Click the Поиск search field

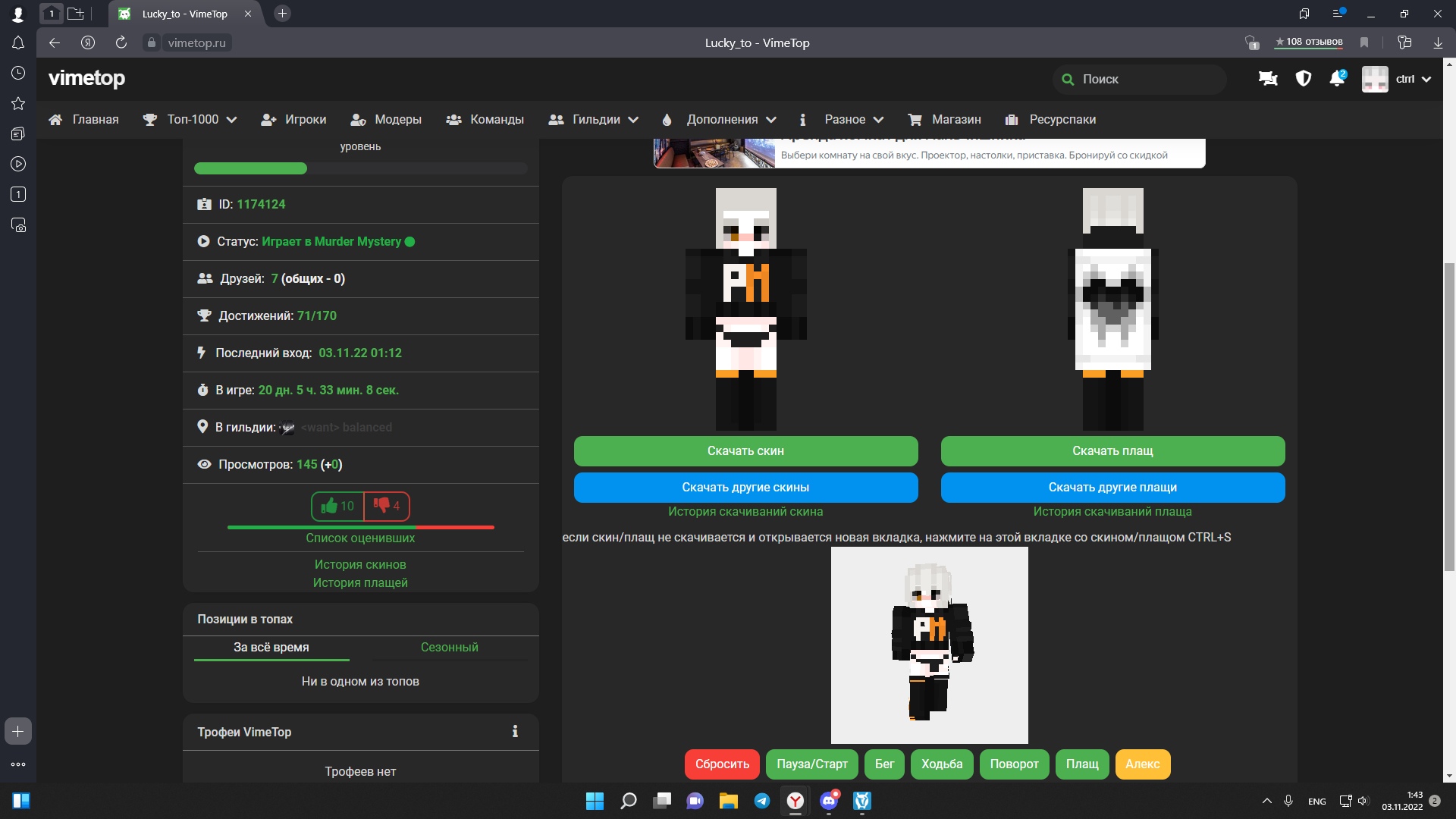(1140, 79)
